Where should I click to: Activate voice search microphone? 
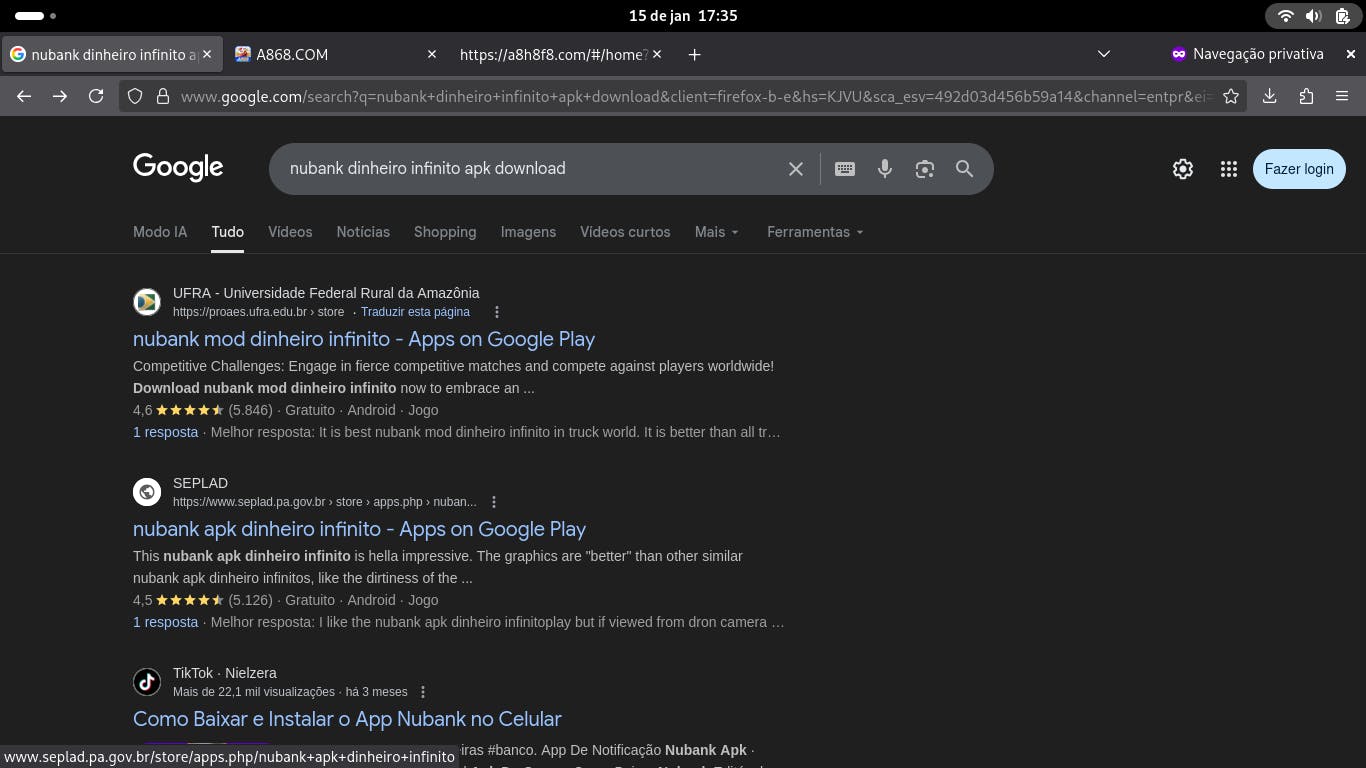click(x=884, y=169)
